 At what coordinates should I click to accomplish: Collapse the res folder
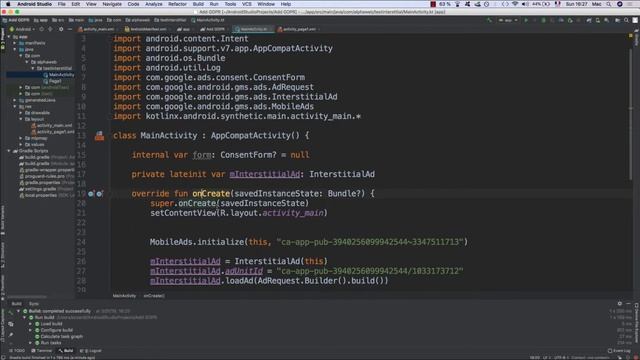(15, 107)
